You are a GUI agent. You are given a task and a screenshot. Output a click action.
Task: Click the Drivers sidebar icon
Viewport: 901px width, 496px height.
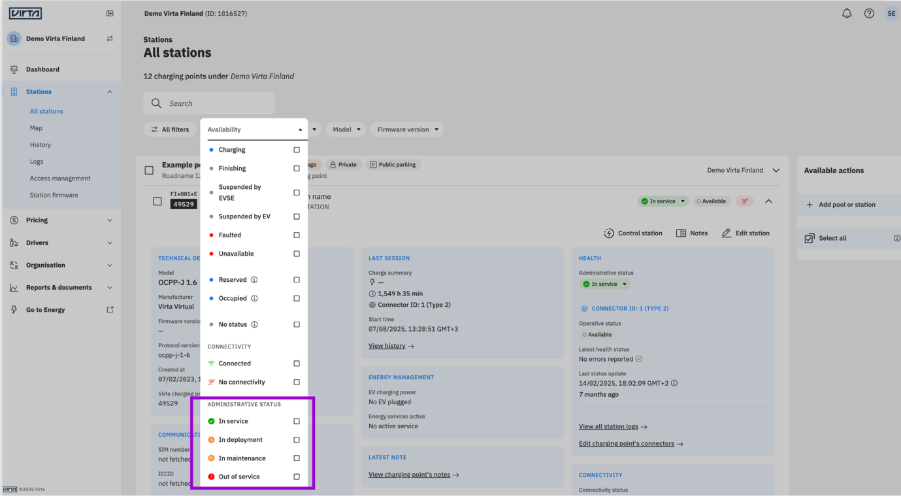(x=14, y=243)
